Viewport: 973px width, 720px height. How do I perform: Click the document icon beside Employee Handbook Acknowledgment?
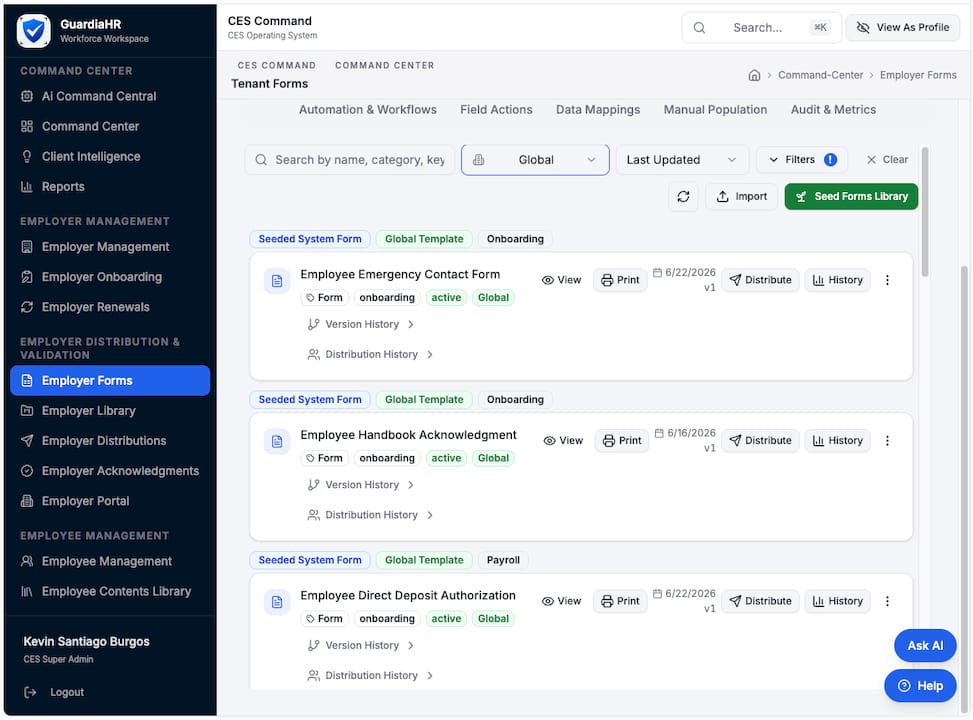(277, 441)
